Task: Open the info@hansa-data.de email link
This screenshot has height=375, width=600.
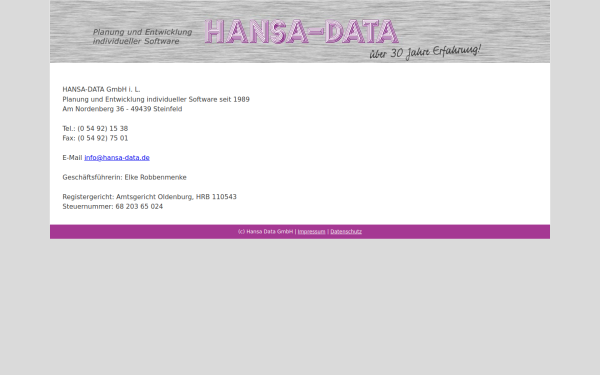Action: click(x=117, y=158)
